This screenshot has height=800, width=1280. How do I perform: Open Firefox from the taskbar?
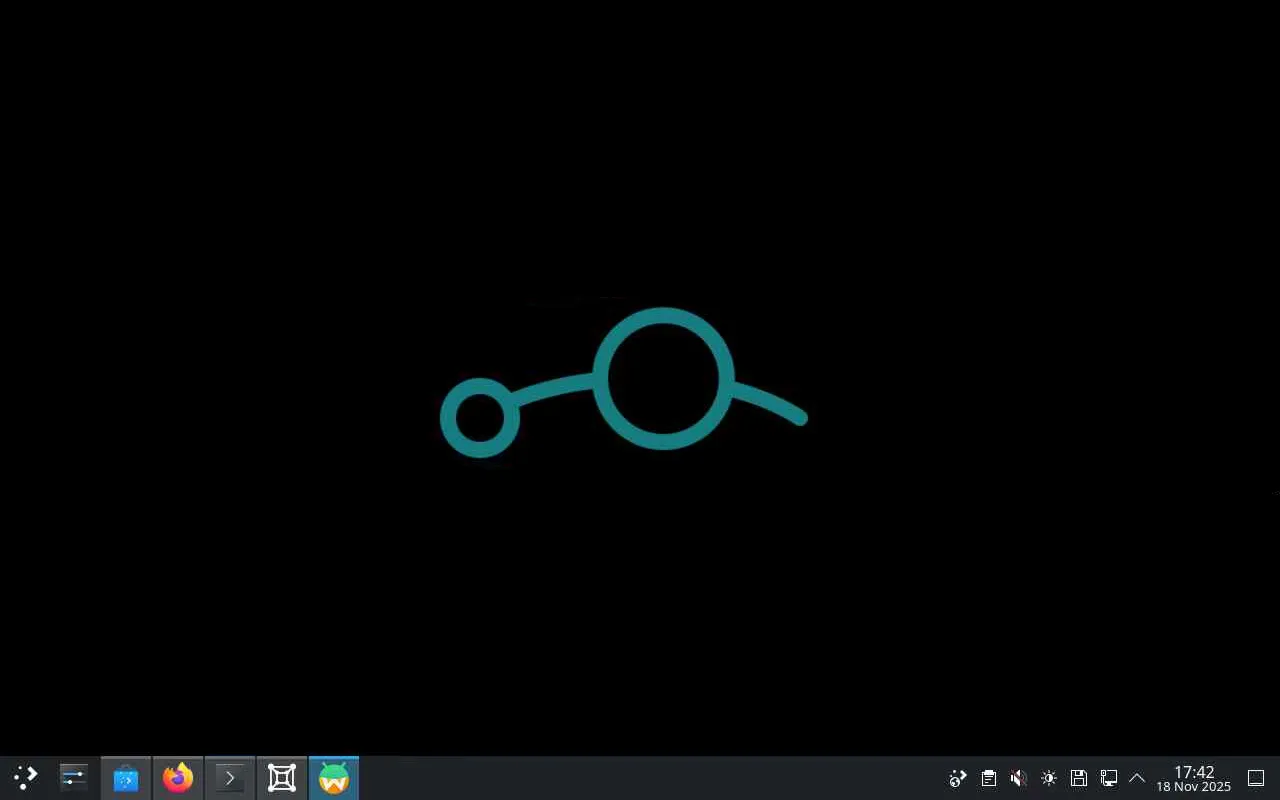(178, 778)
